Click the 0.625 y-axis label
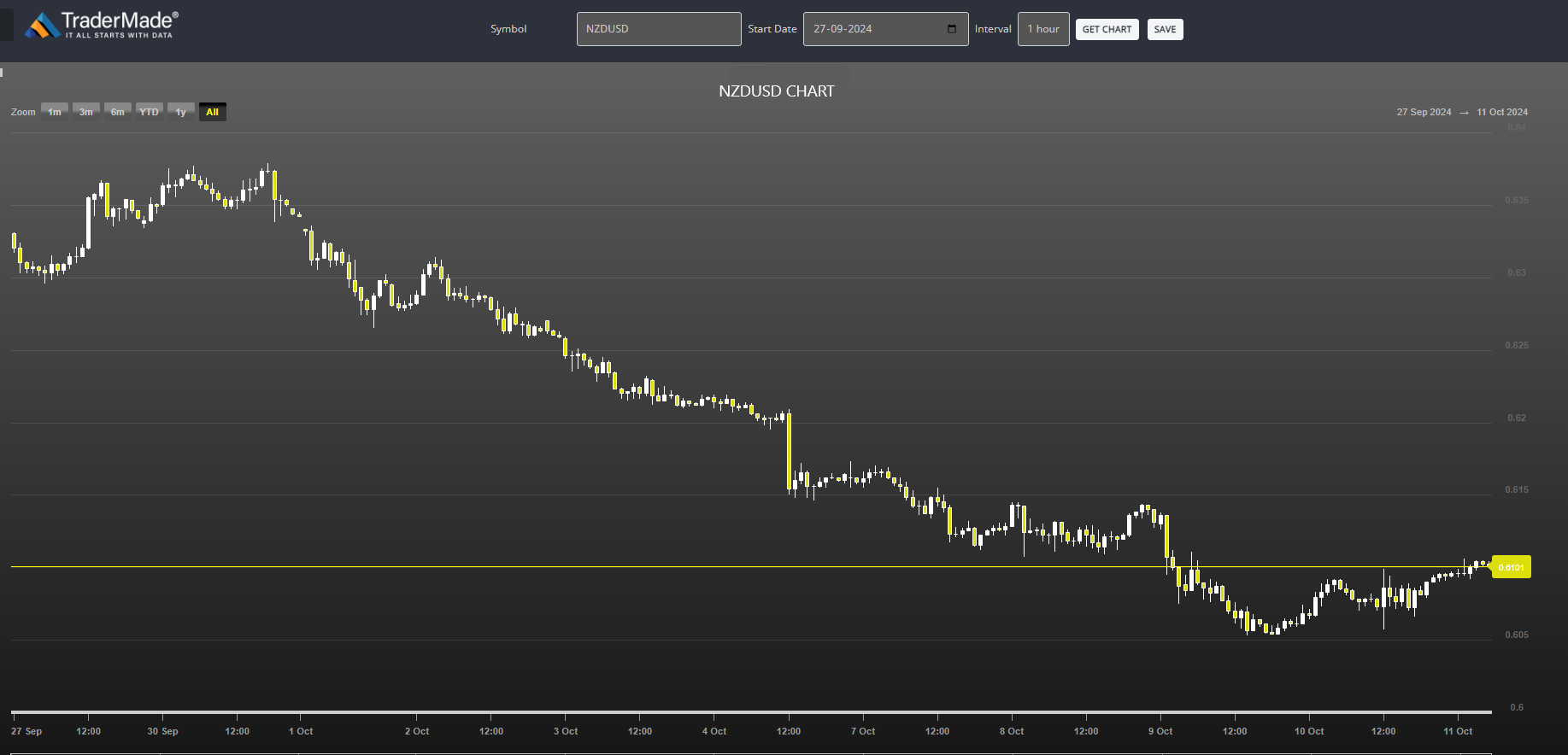1568x755 pixels. [1517, 345]
